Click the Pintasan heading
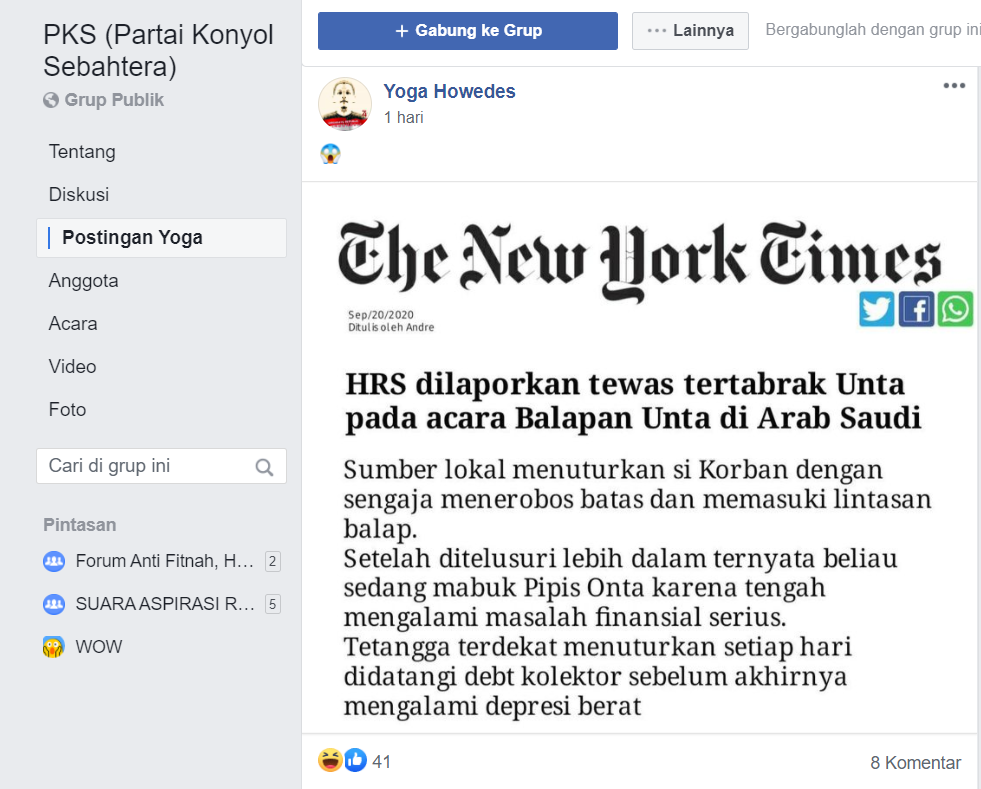 (x=79, y=525)
